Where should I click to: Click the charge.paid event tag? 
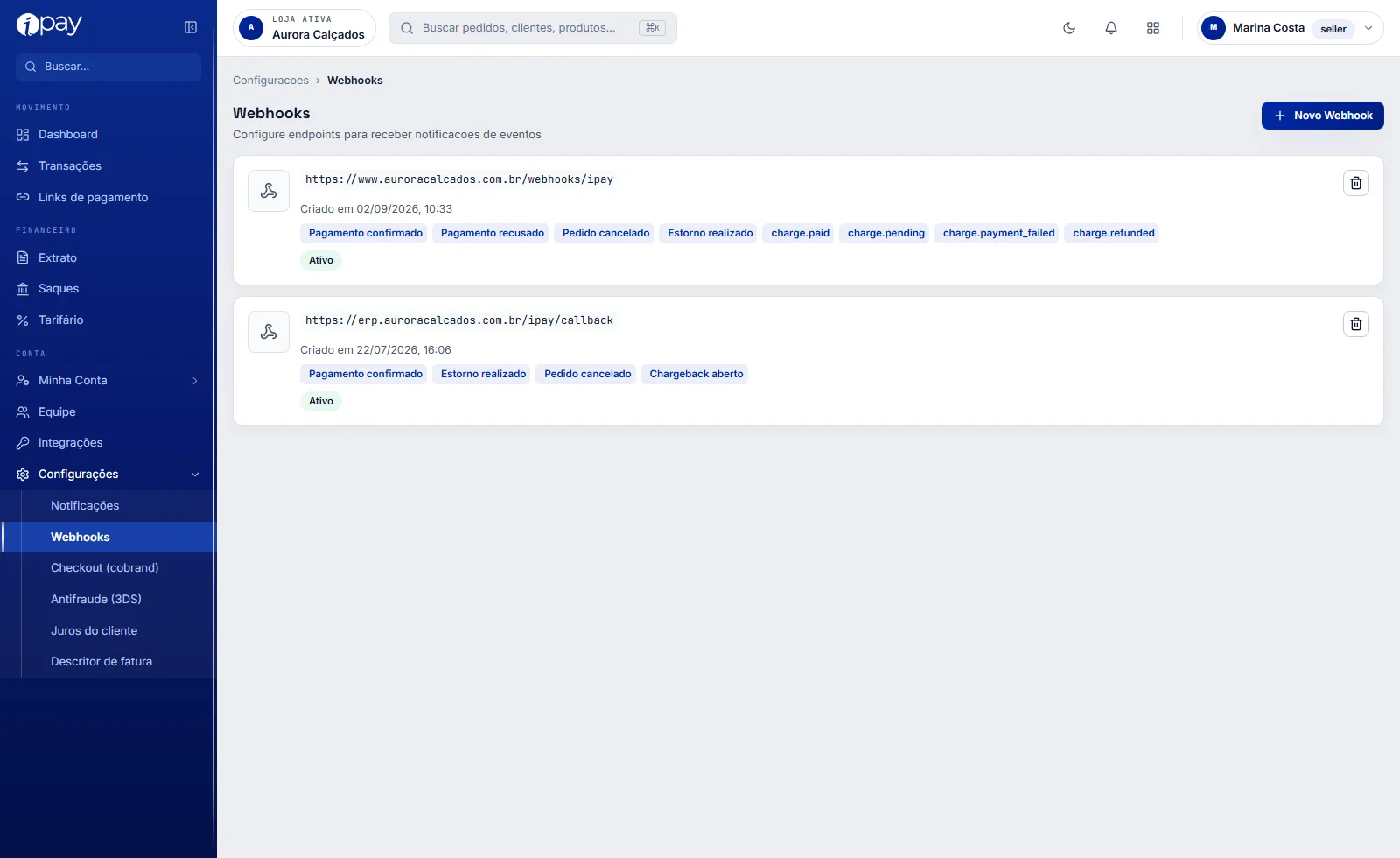click(800, 233)
